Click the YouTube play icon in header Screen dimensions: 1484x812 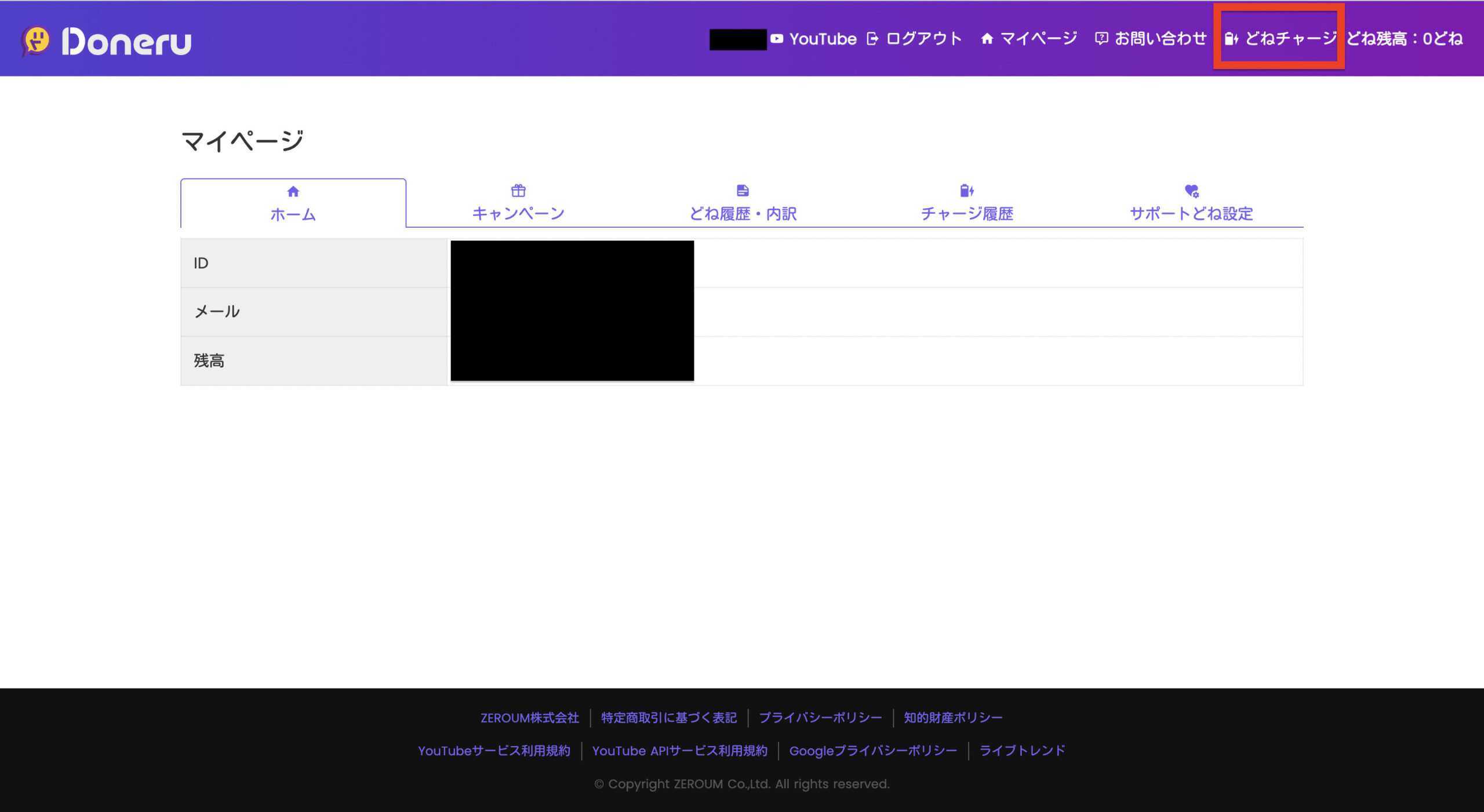pos(777,39)
